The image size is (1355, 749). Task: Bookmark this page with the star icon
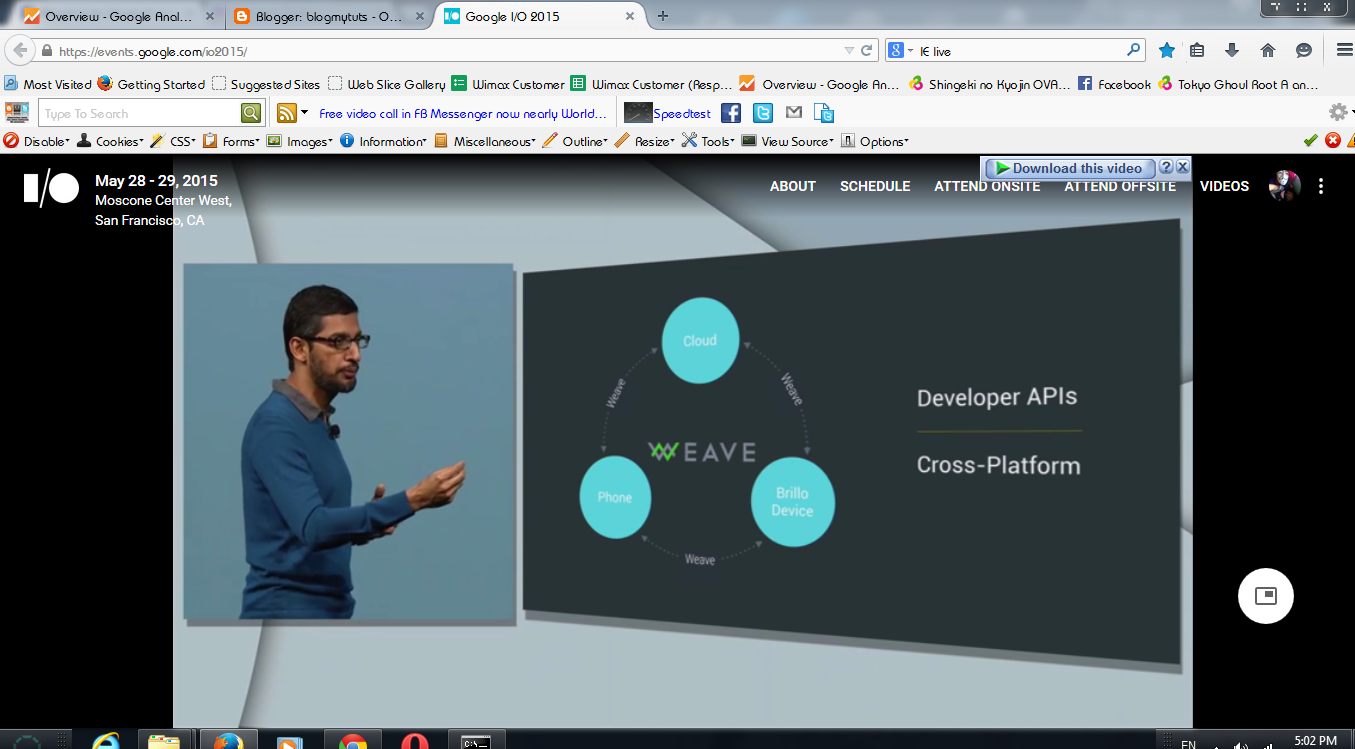coord(1166,50)
